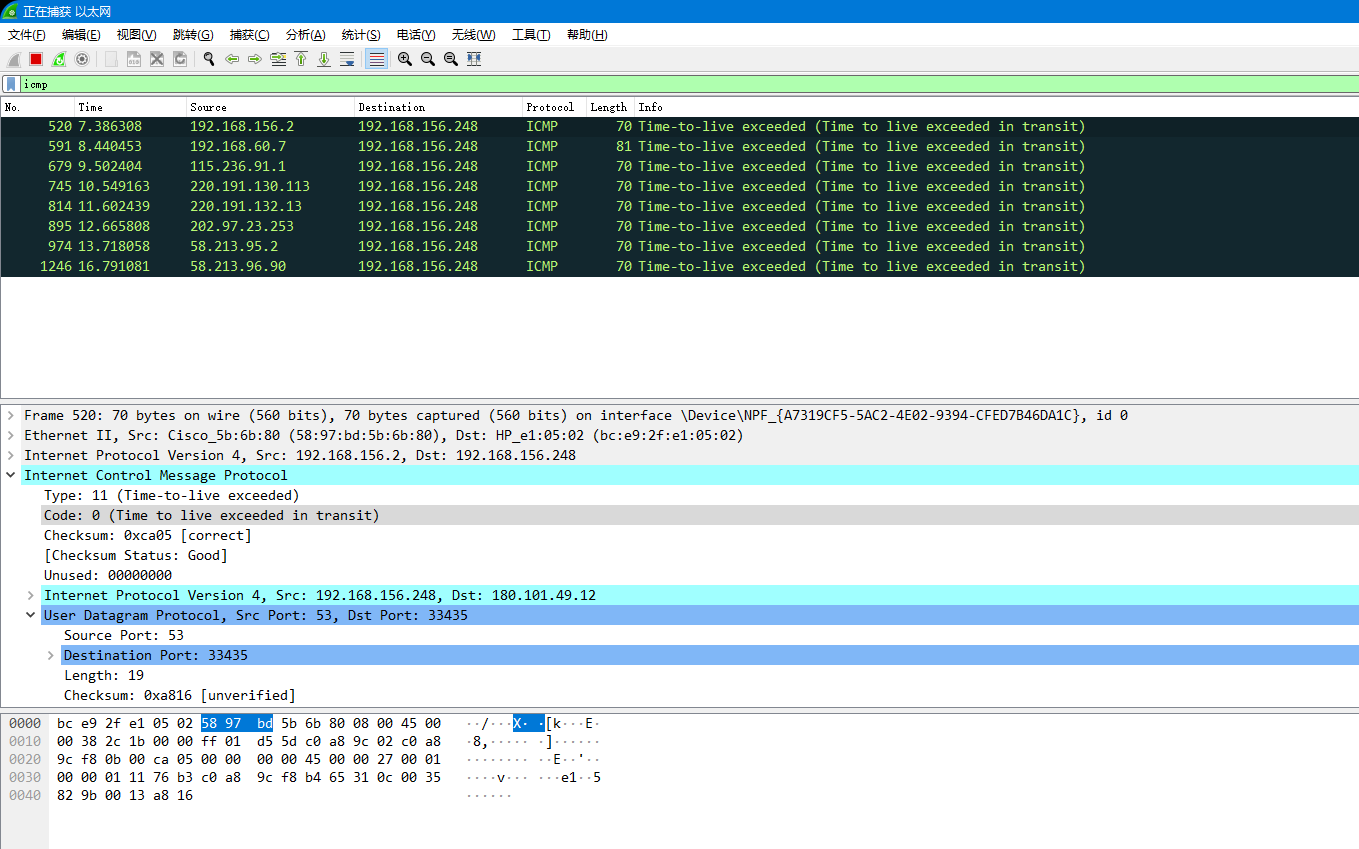Click the close capture file icon

tap(157, 59)
